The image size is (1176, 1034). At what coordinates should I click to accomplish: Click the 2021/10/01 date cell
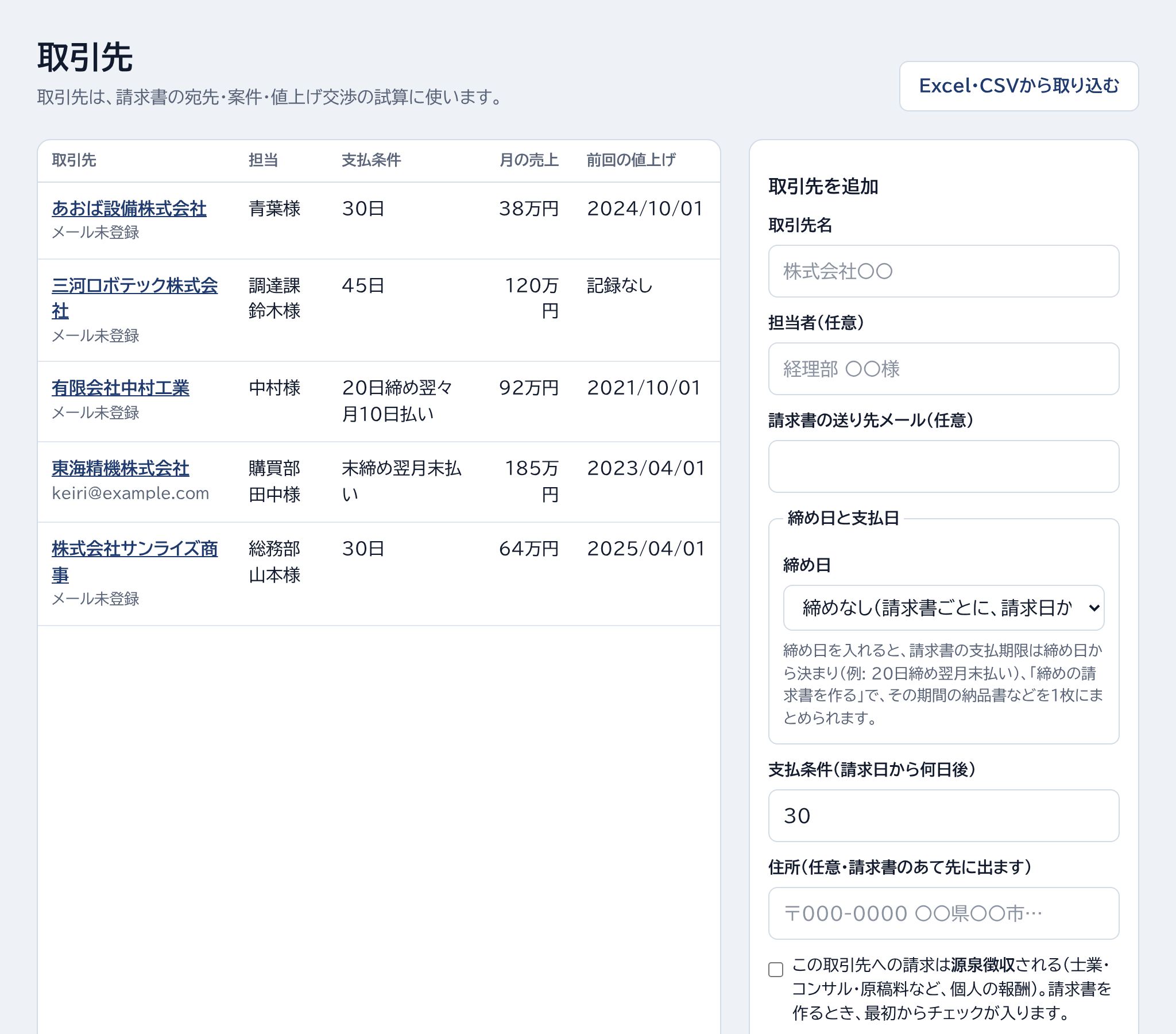(x=644, y=387)
